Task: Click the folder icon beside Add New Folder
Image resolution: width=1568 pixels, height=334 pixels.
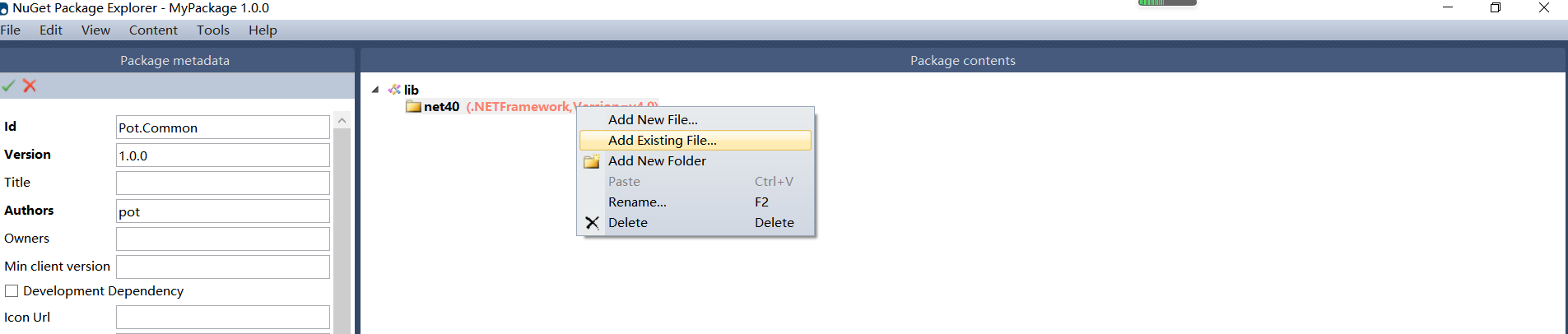Action: (592, 161)
